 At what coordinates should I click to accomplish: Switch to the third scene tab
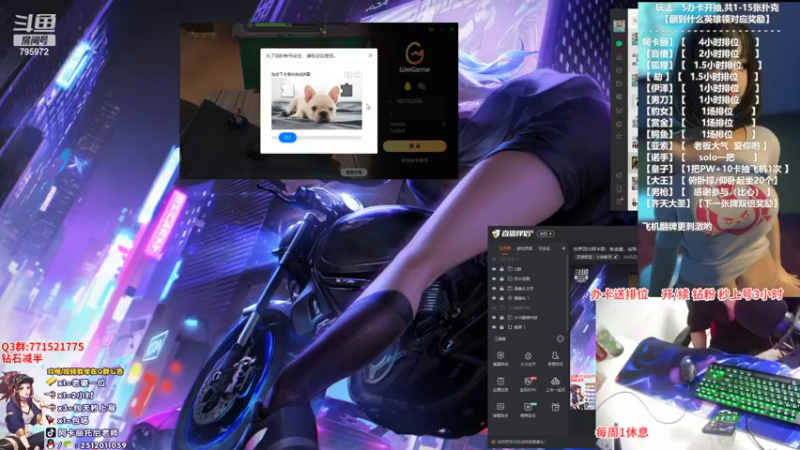tap(544, 248)
